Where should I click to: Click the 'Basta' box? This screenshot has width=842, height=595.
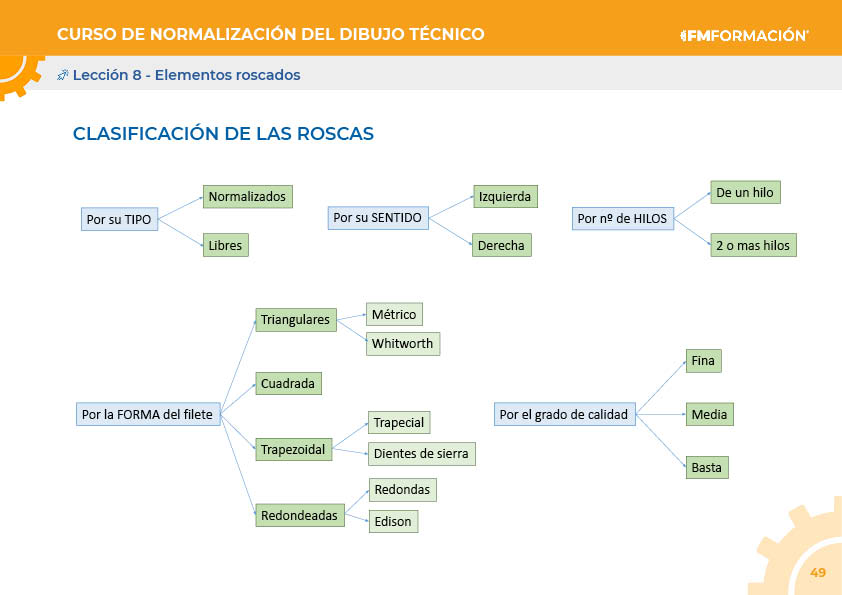point(707,467)
